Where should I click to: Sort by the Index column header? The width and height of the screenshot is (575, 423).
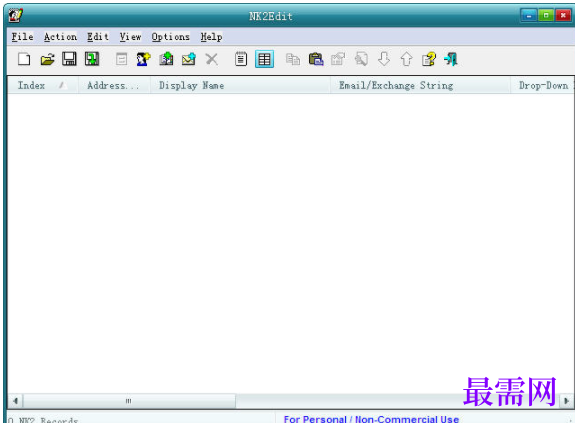click(43, 85)
